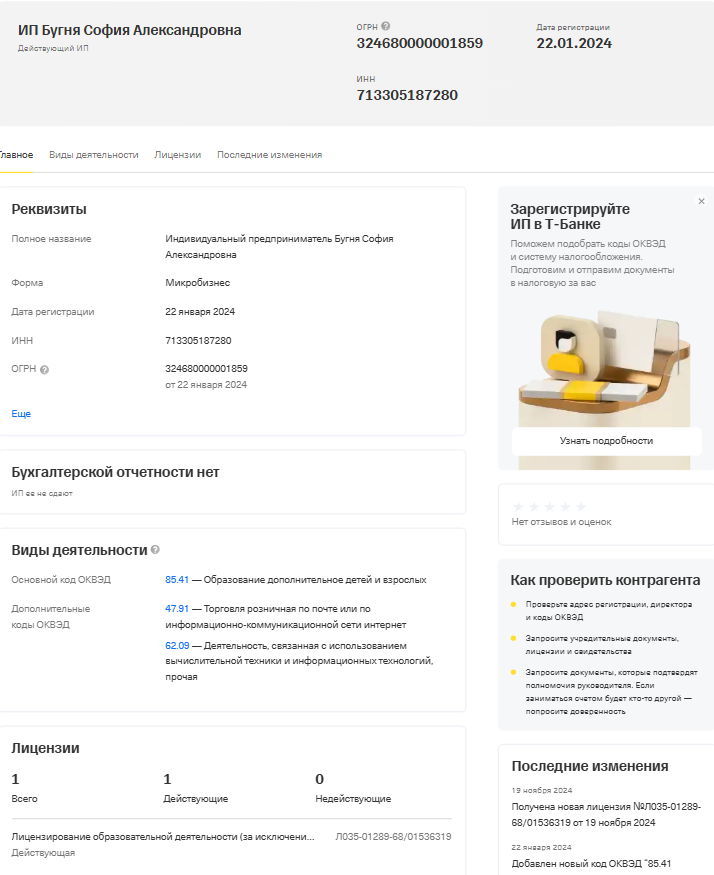
Task: Open OKVED code 62.09 link
Action: [x=177, y=646]
